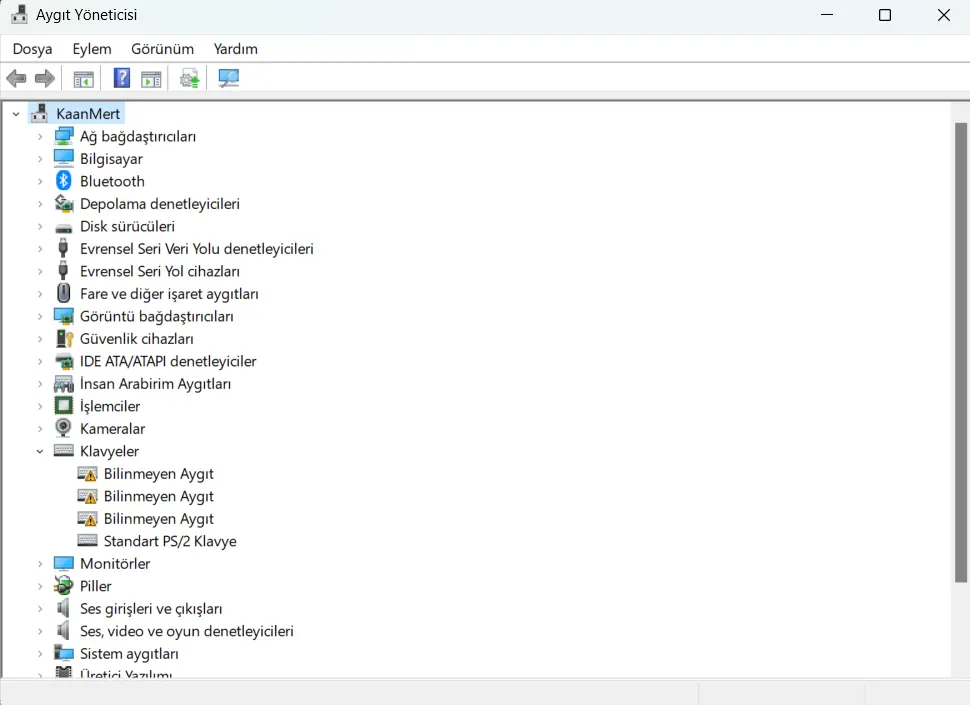Toggle the action pane toolbar icon
Screen dimensions: 970x705
coord(151,79)
